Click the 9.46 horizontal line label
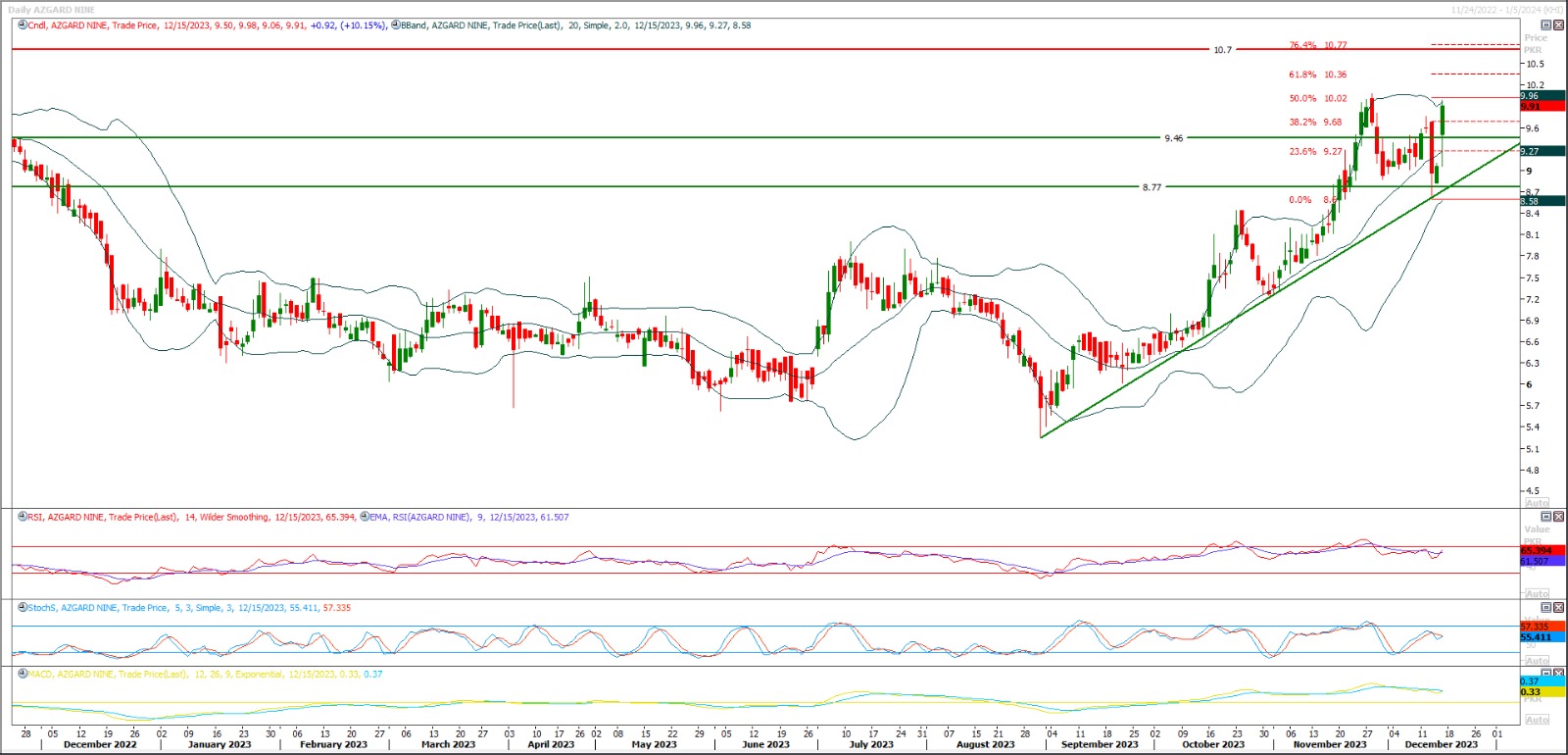 tap(1173, 138)
